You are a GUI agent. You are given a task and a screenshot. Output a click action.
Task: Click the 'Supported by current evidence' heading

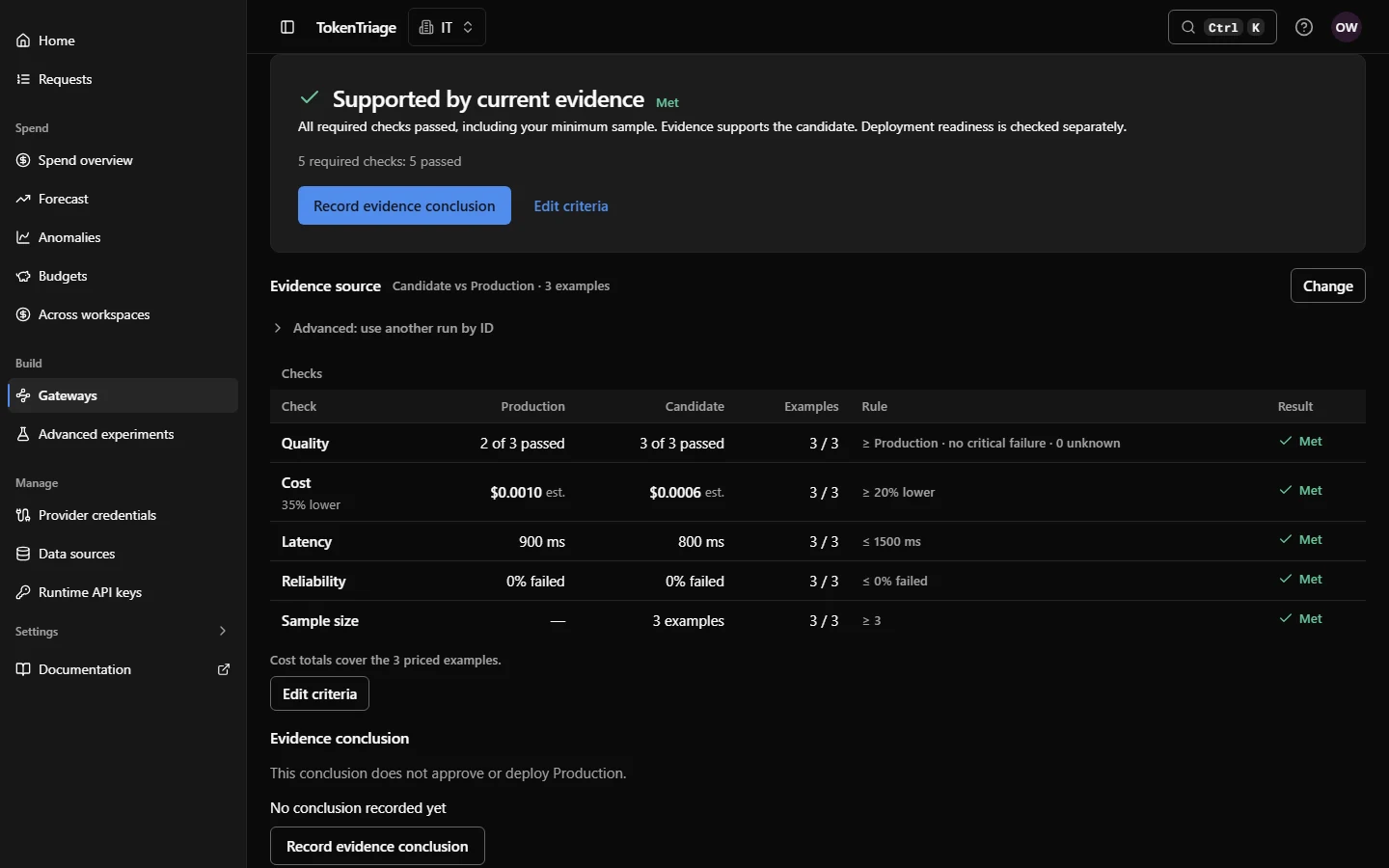[x=488, y=99]
